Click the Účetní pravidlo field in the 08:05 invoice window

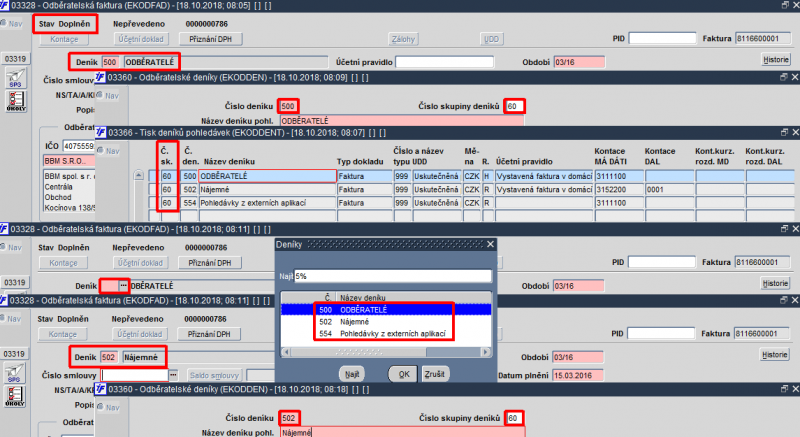[x=444, y=62]
